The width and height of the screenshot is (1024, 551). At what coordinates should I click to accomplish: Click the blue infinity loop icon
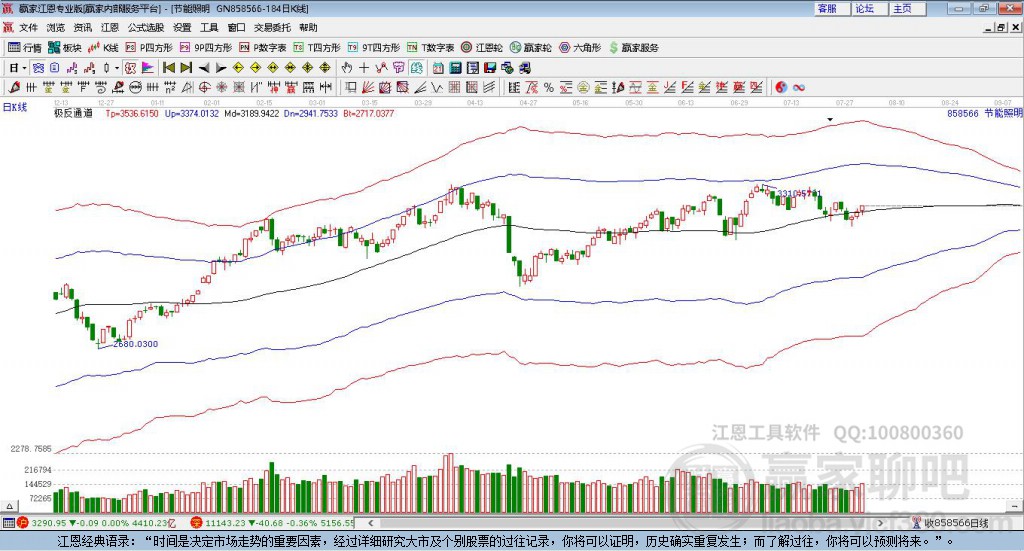(x=798, y=87)
